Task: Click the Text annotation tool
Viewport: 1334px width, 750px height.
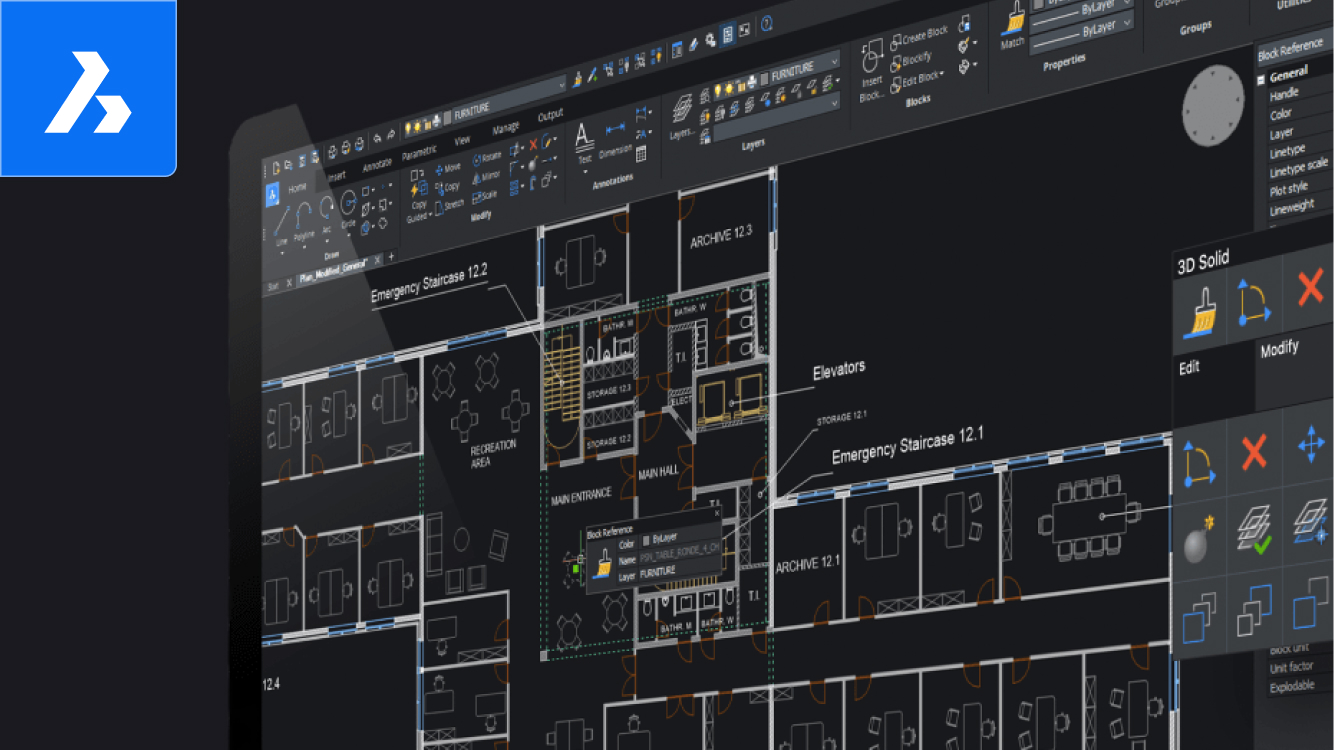Action: click(x=585, y=143)
